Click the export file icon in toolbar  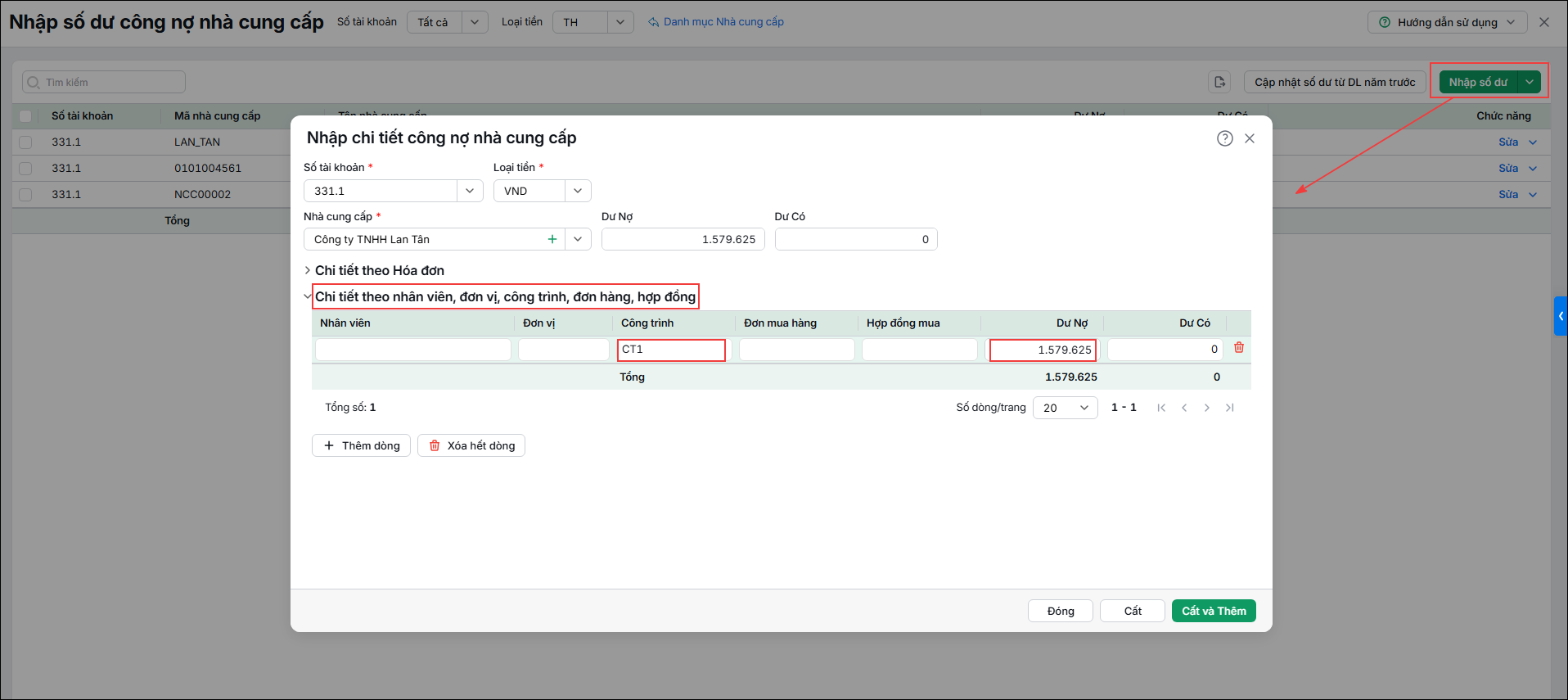point(1219,82)
